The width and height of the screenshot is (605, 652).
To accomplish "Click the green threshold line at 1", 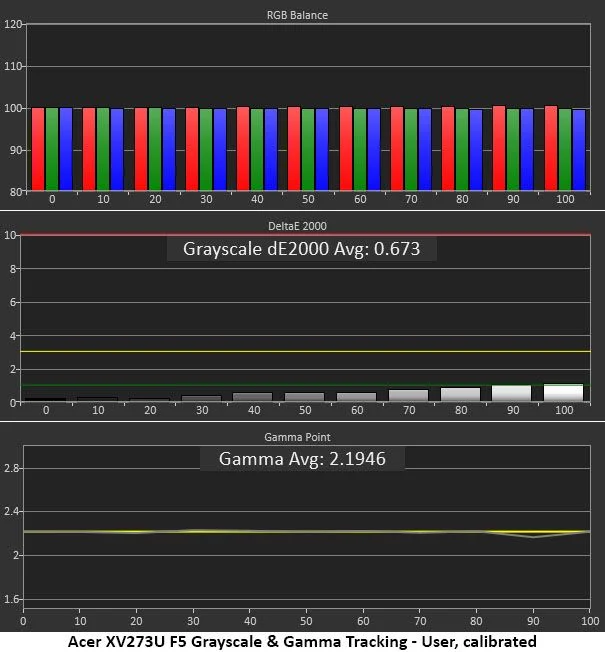I will 305,385.
